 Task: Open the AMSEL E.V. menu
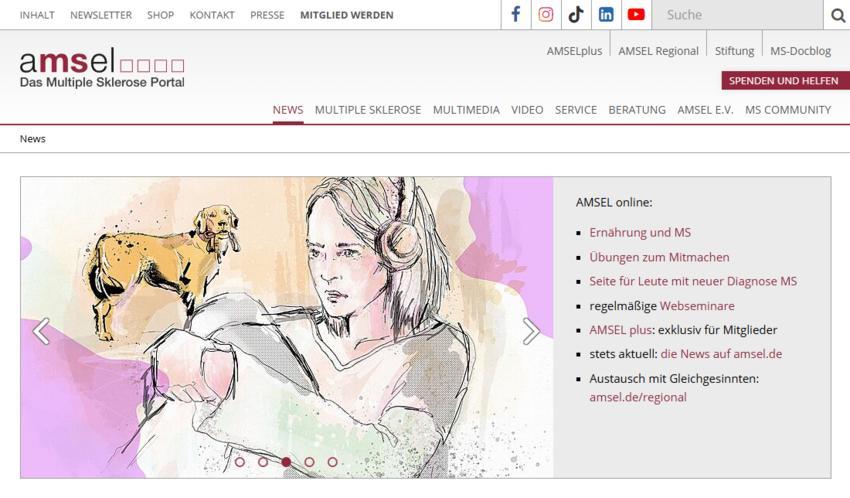705,110
